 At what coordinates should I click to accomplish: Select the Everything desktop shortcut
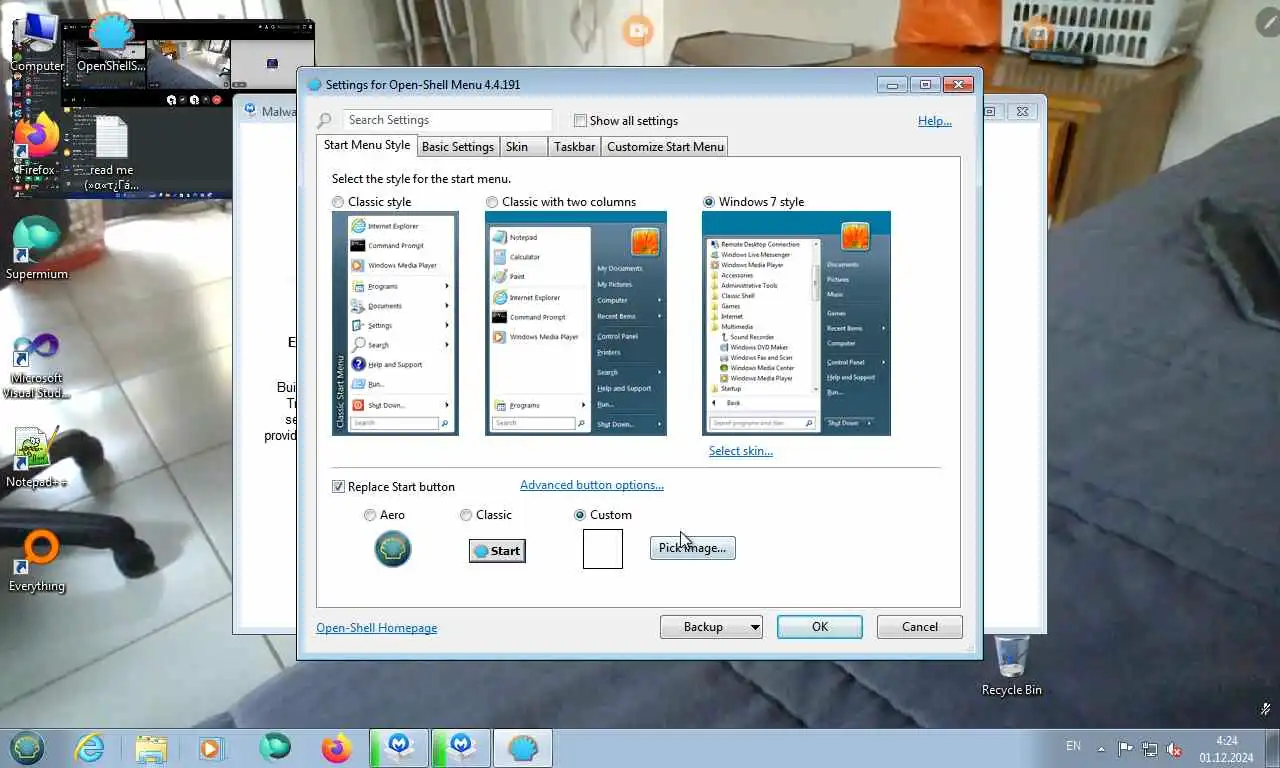click(37, 562)
